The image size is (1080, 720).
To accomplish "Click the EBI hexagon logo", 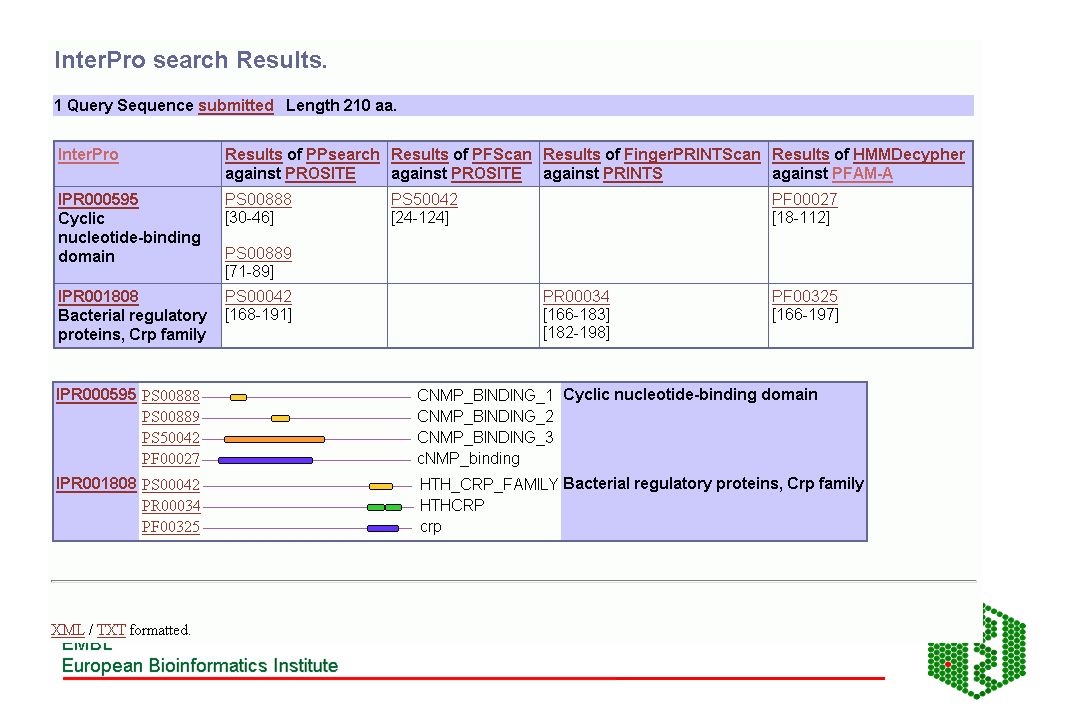I will [977, 651].
